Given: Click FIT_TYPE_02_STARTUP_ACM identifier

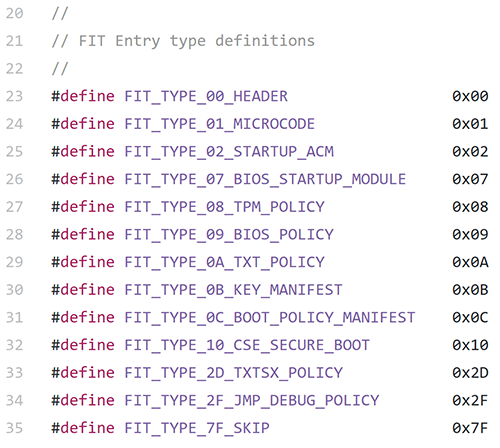Looking at the screenshot, I should [x=229, y=152].
